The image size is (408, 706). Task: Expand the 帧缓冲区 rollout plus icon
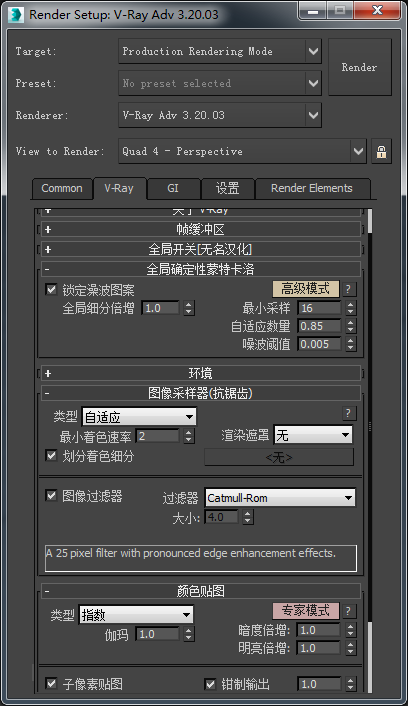coord(48,230)
